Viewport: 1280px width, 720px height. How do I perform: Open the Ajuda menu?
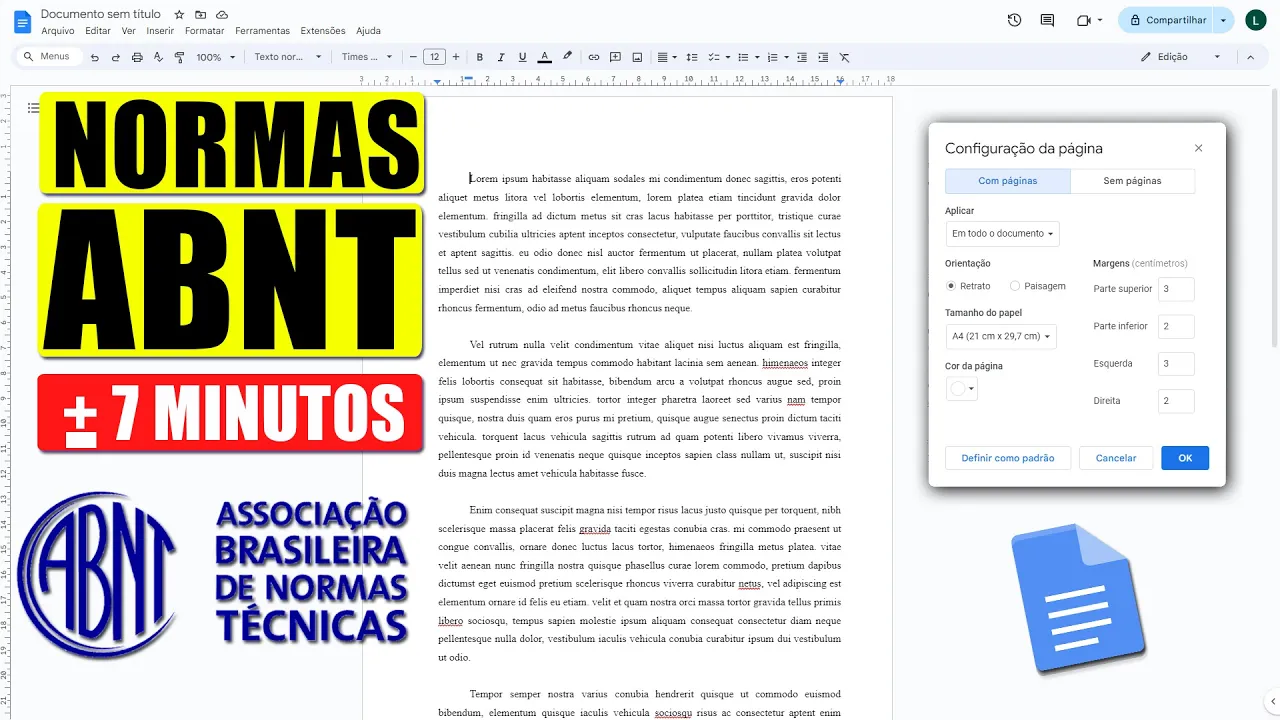click(x=368, y=31)
